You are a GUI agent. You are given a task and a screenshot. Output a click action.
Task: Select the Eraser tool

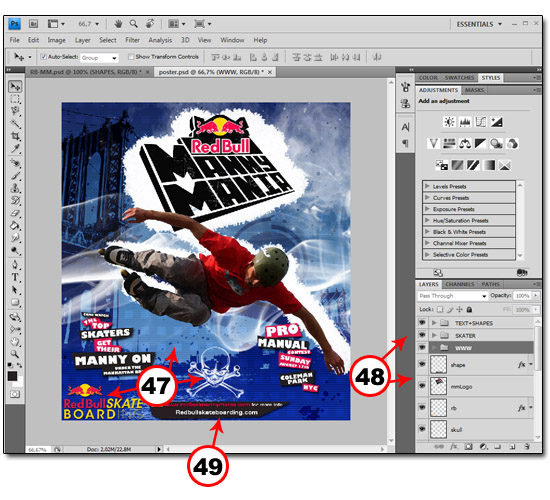(15, 213)
